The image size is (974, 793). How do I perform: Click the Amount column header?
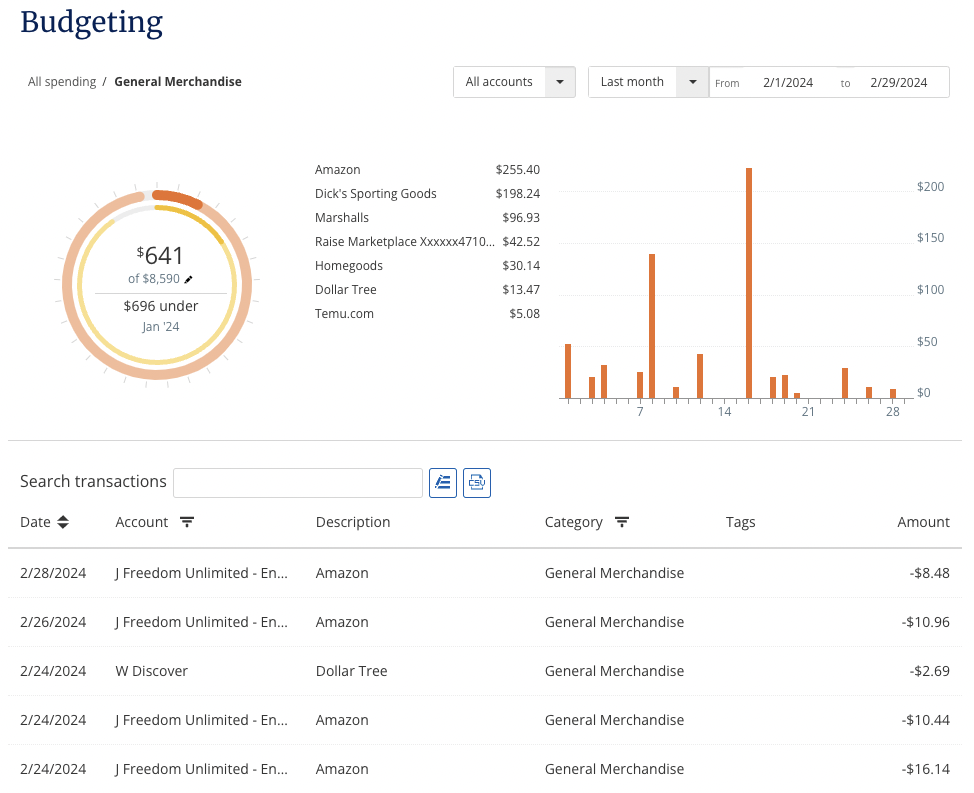coord(923,522)
